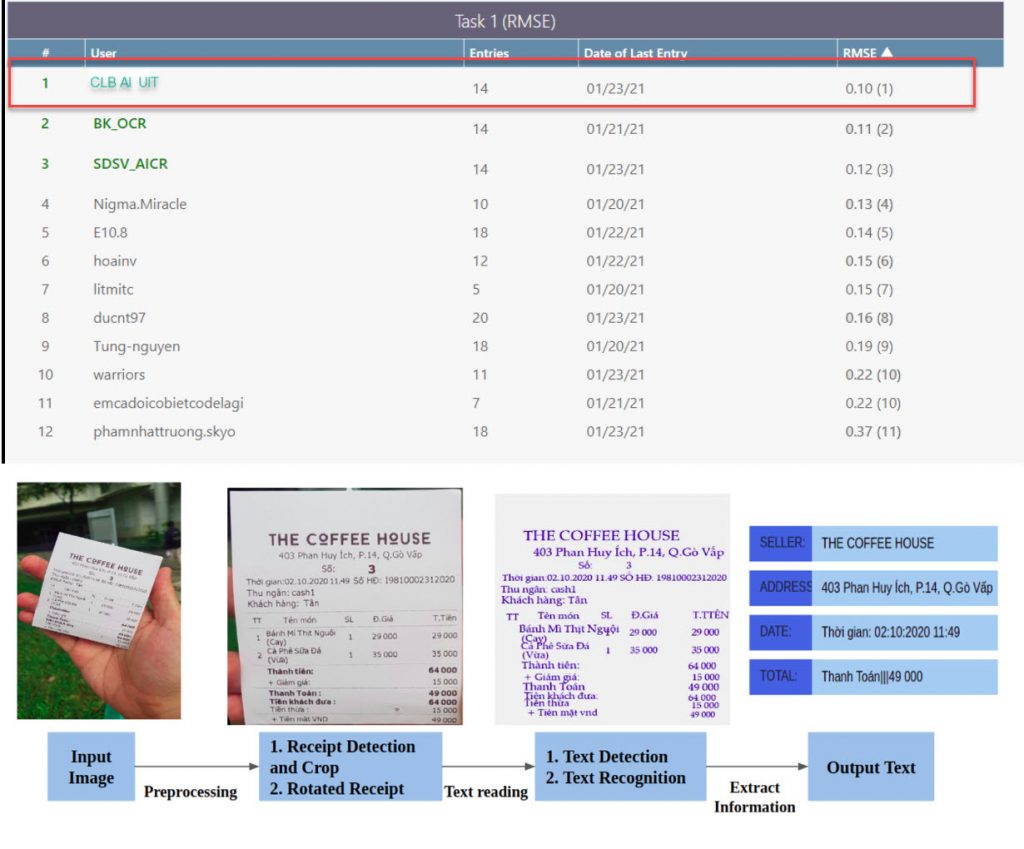Open CLB AI UIT user link
The height and width of the screenshot is (849, 1024).
click(125, 83)
